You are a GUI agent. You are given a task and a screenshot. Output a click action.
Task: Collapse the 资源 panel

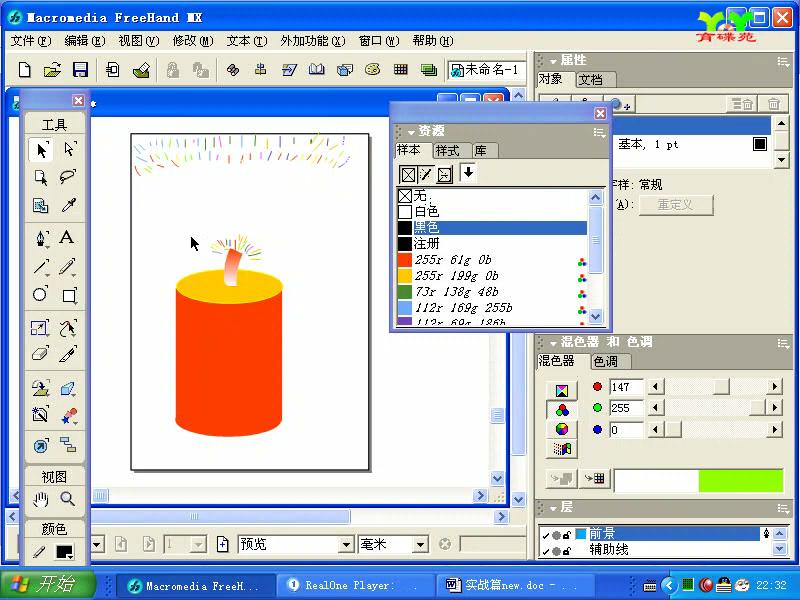(411, 132)
